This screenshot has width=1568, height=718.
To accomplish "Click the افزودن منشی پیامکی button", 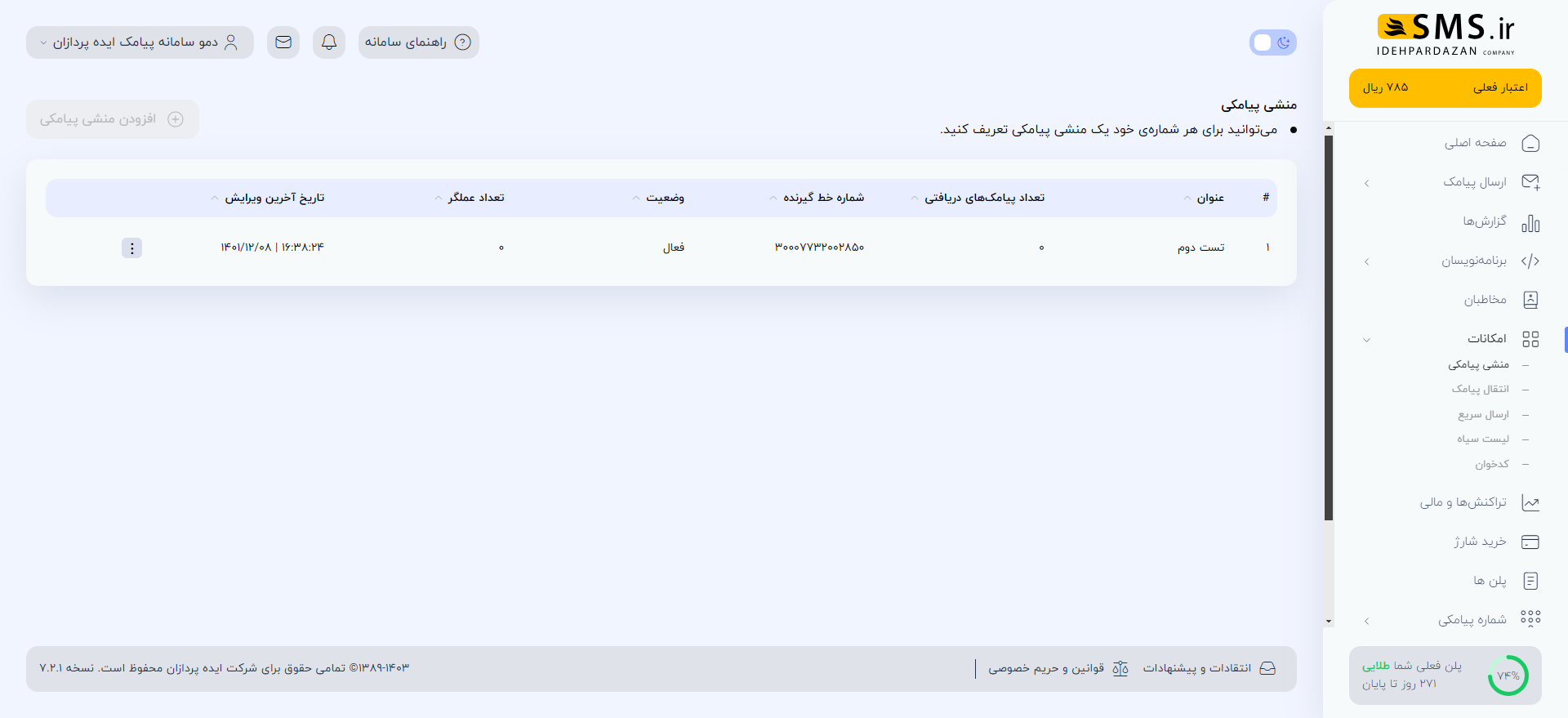I will (x=113, y=119).
